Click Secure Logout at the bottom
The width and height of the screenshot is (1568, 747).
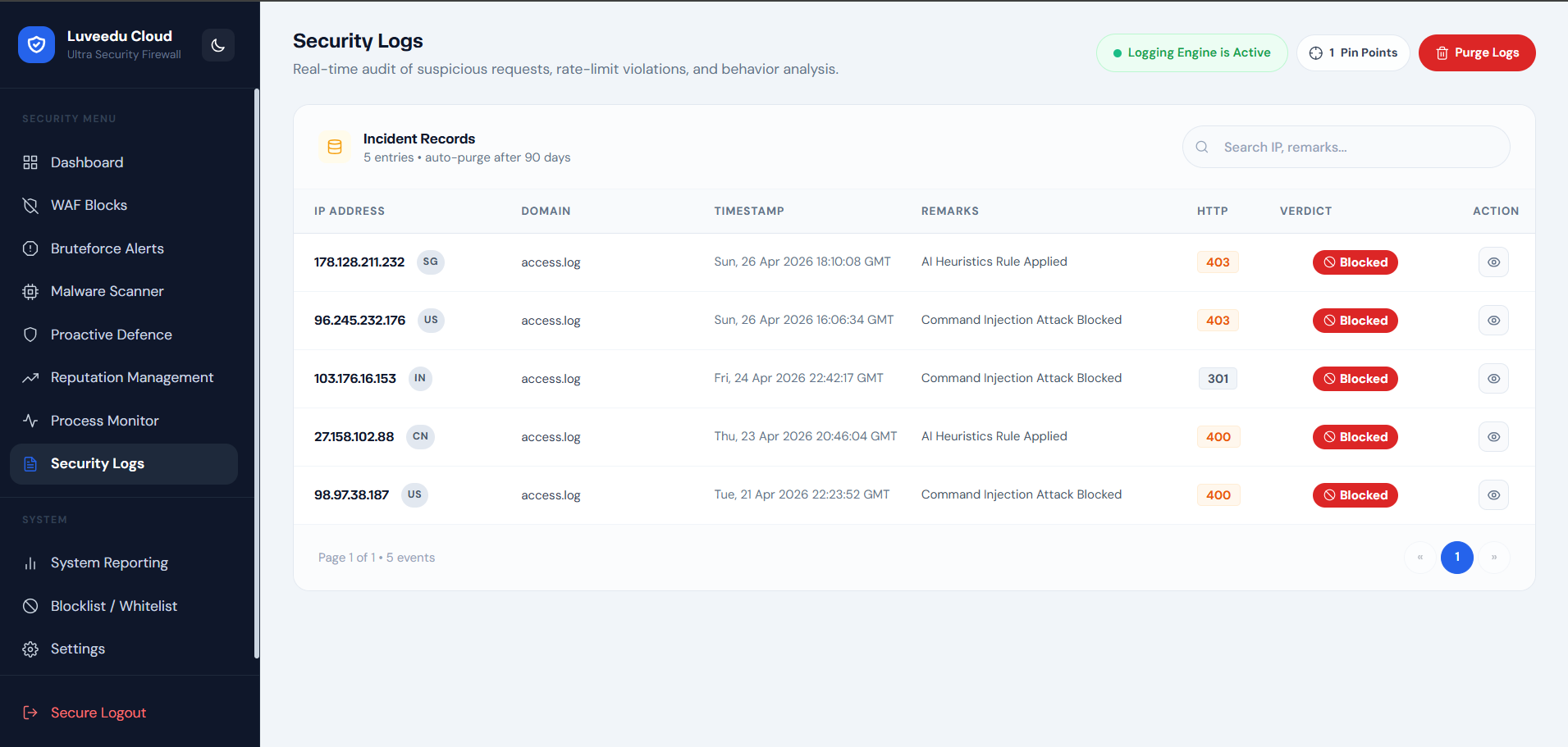(98, 712)
